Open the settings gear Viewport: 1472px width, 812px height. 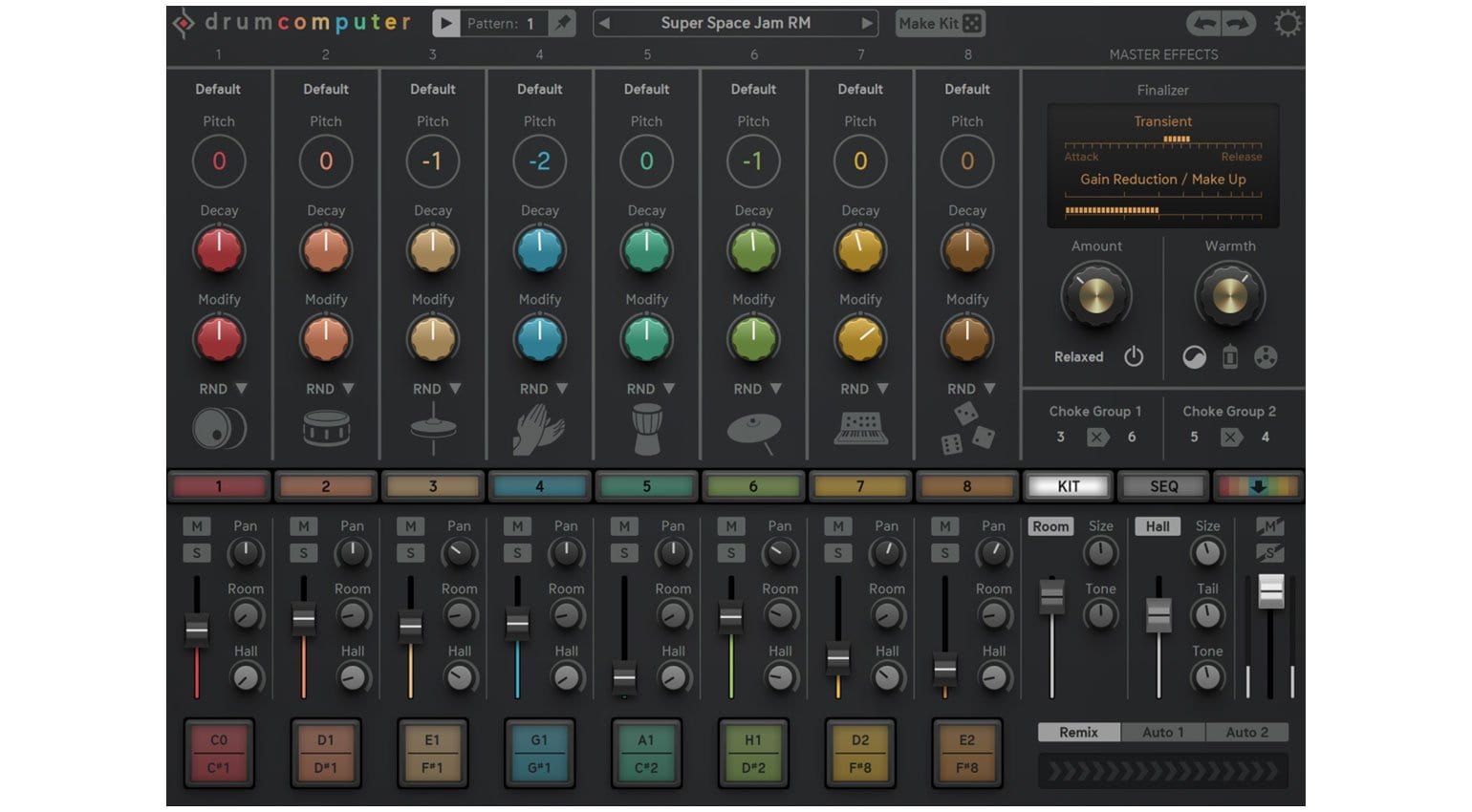1288,23
